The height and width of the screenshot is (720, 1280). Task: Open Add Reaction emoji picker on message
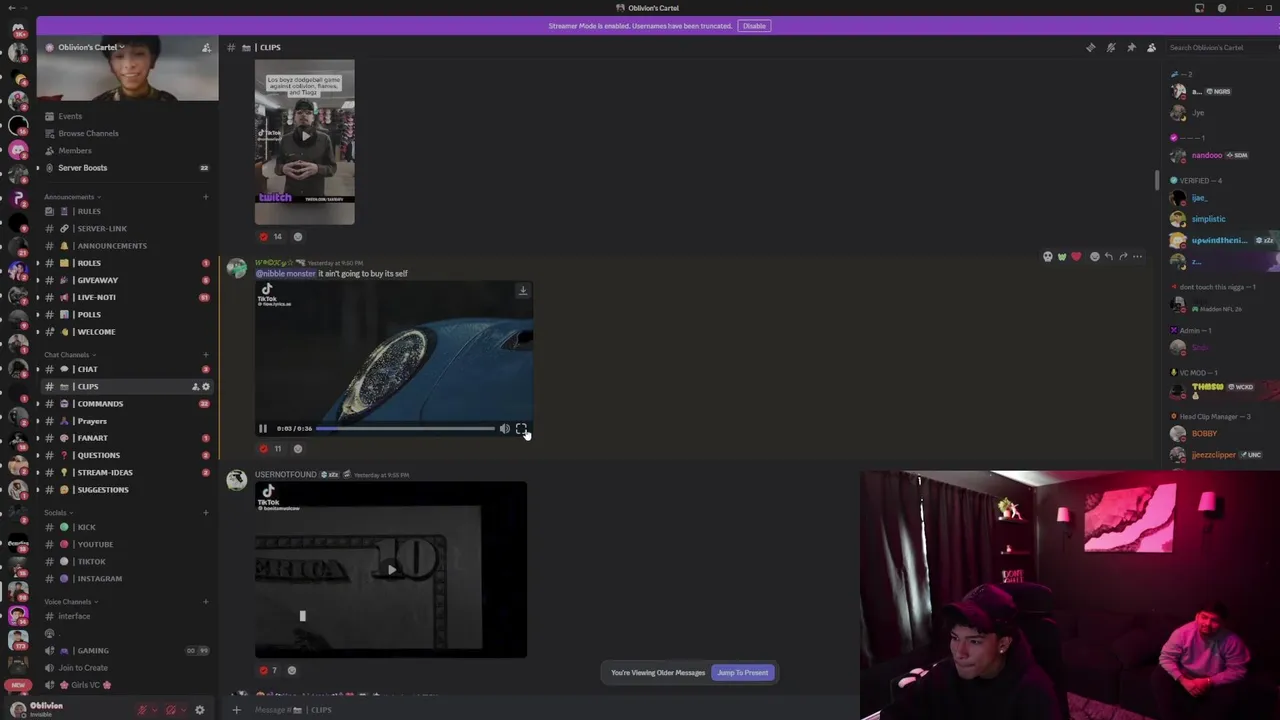(x=1094, y=257)
